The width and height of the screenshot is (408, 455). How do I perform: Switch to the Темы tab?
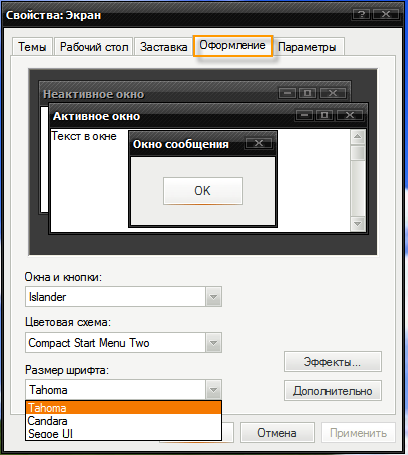[x=32, y=47]
